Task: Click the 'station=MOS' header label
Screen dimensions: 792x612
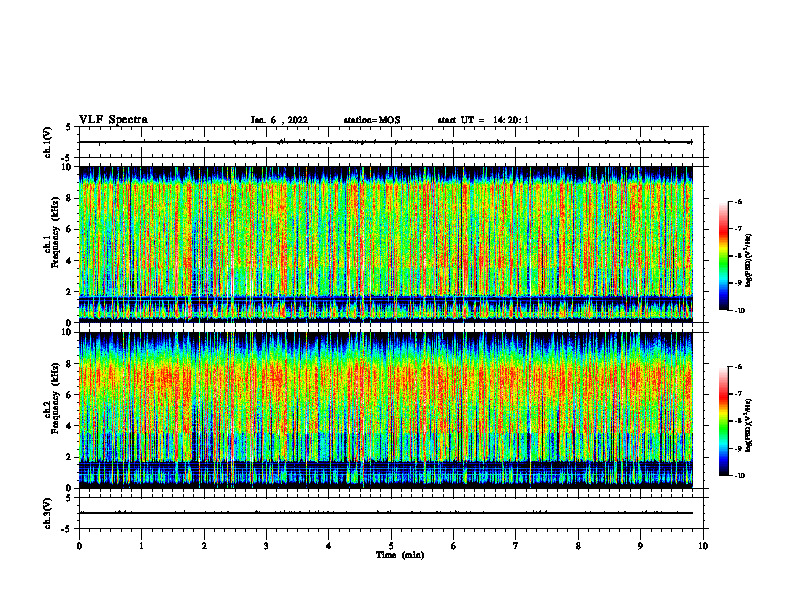Action: tap(372, 120)
